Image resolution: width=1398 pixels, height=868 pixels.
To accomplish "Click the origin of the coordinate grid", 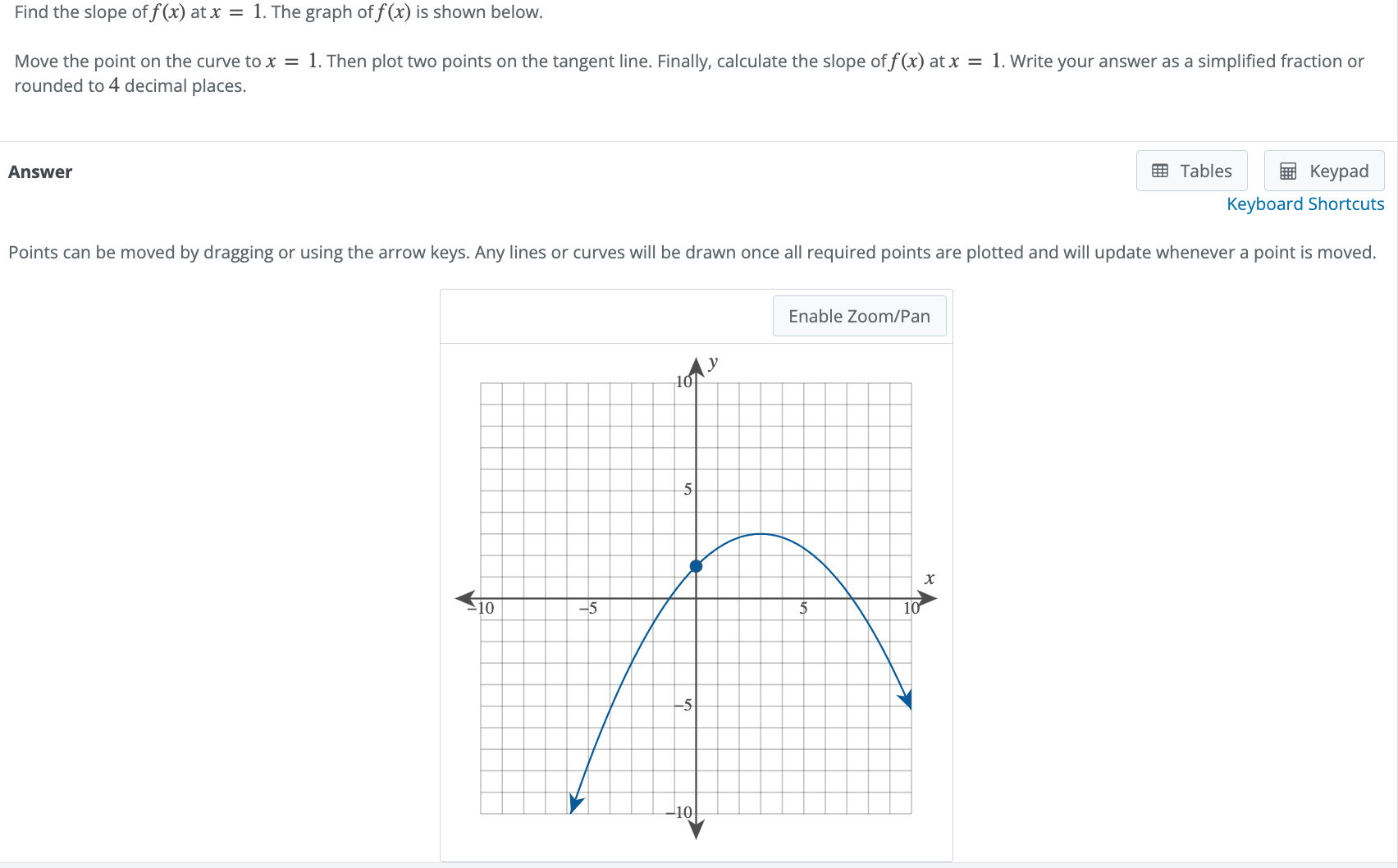I will pos(696,598).
